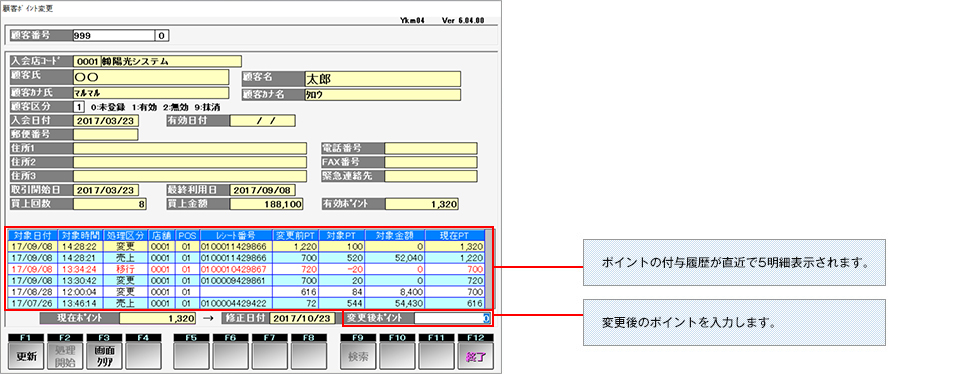Click the F3 画面クリア button
This screenshot has width=959, height=374.
(104, 353)
